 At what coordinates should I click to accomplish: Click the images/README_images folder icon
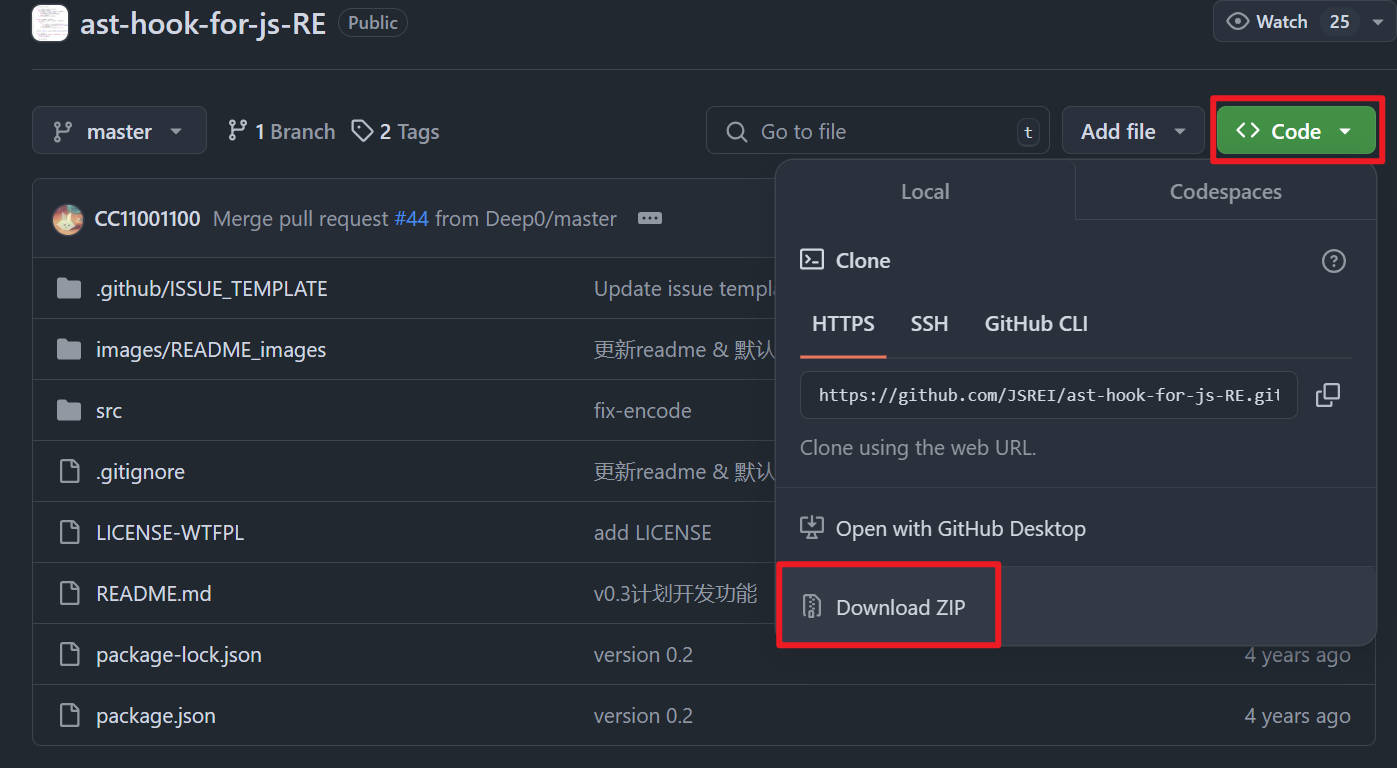[x=69, y=350]
